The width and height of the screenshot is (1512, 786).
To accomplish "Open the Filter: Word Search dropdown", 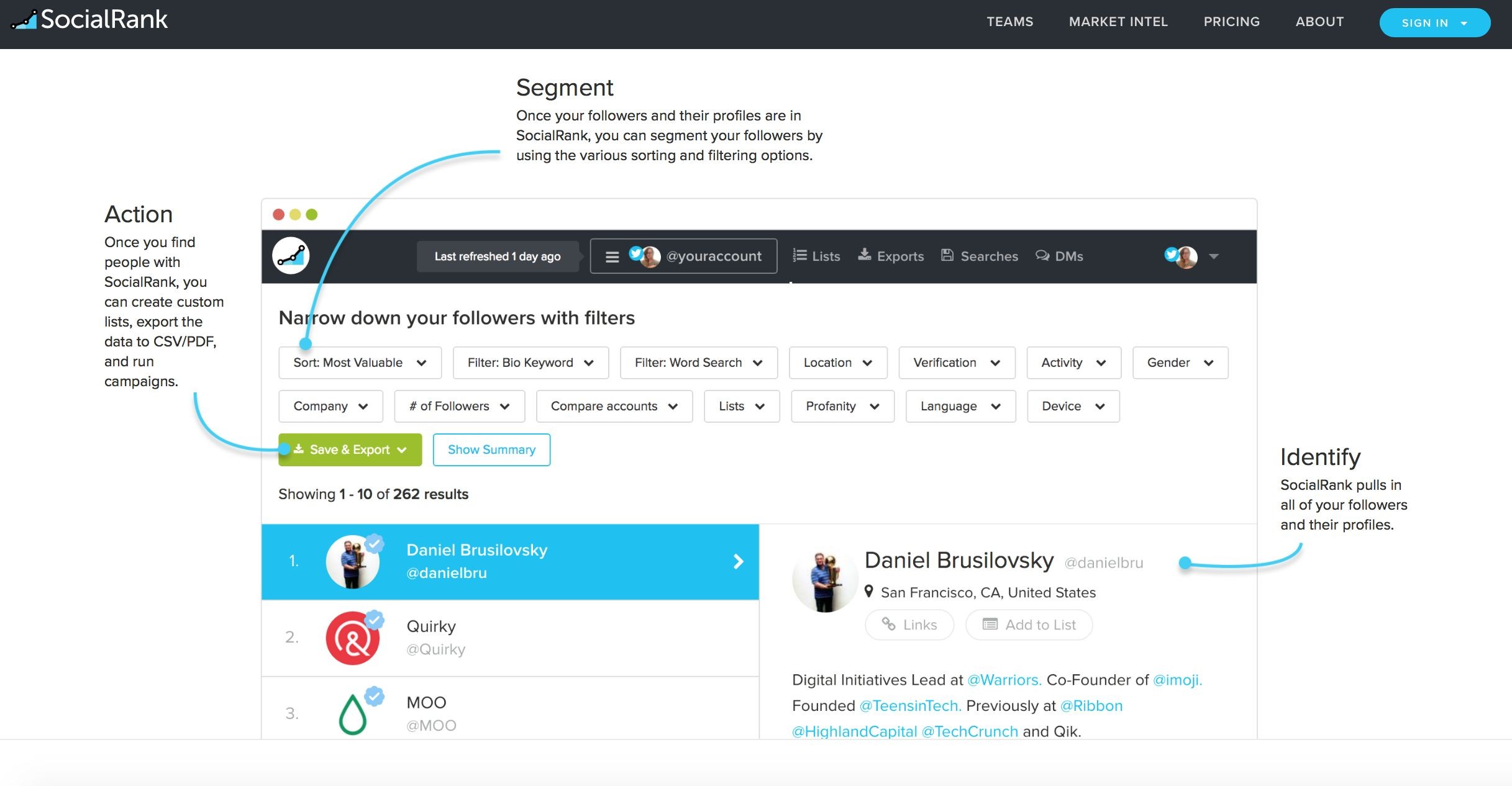I will coord(699,363).
